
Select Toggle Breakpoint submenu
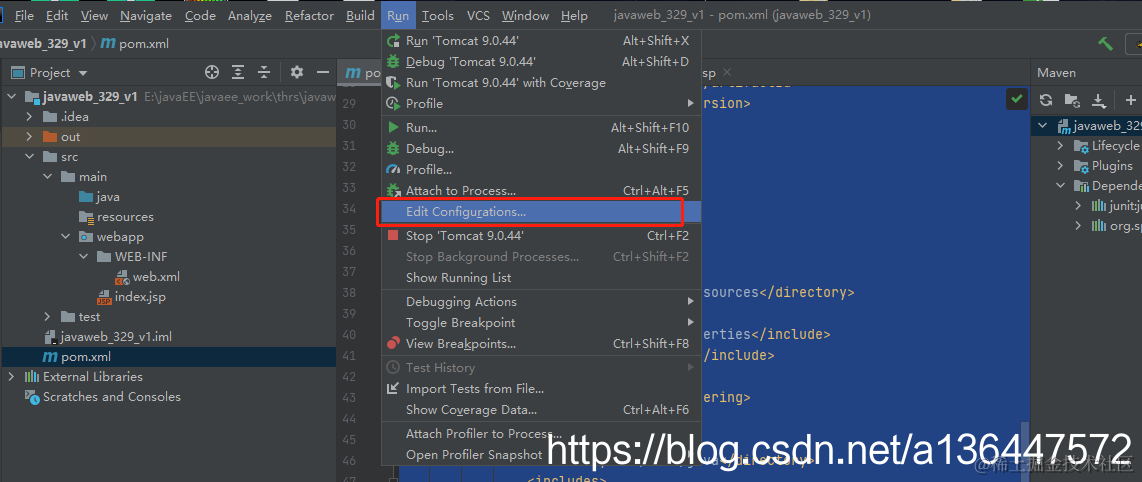click(540, 323)
